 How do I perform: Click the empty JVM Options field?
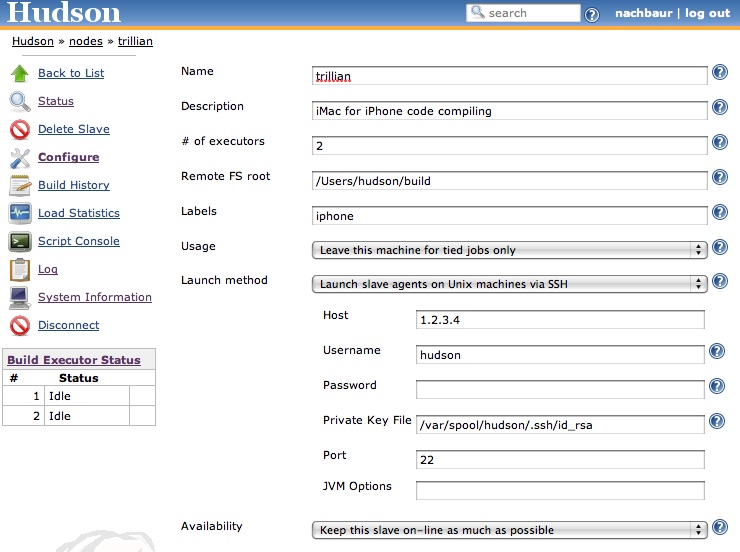tap(560, 491)
